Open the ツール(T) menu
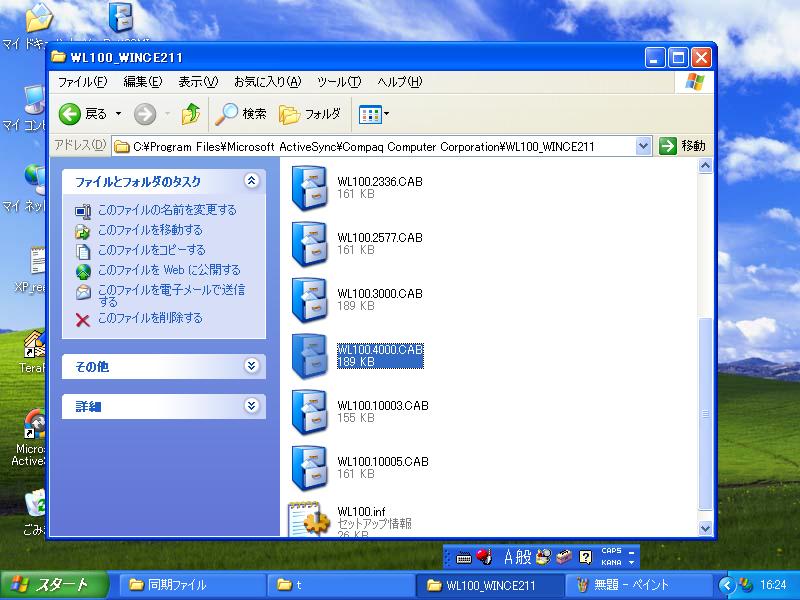Viewport: 800px width, 600px height. 339,82
